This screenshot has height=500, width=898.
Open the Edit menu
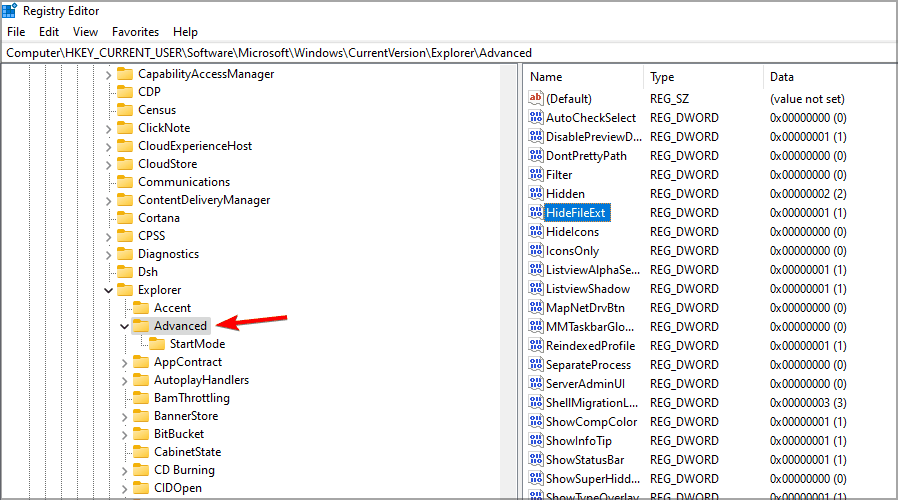point(49,32)
